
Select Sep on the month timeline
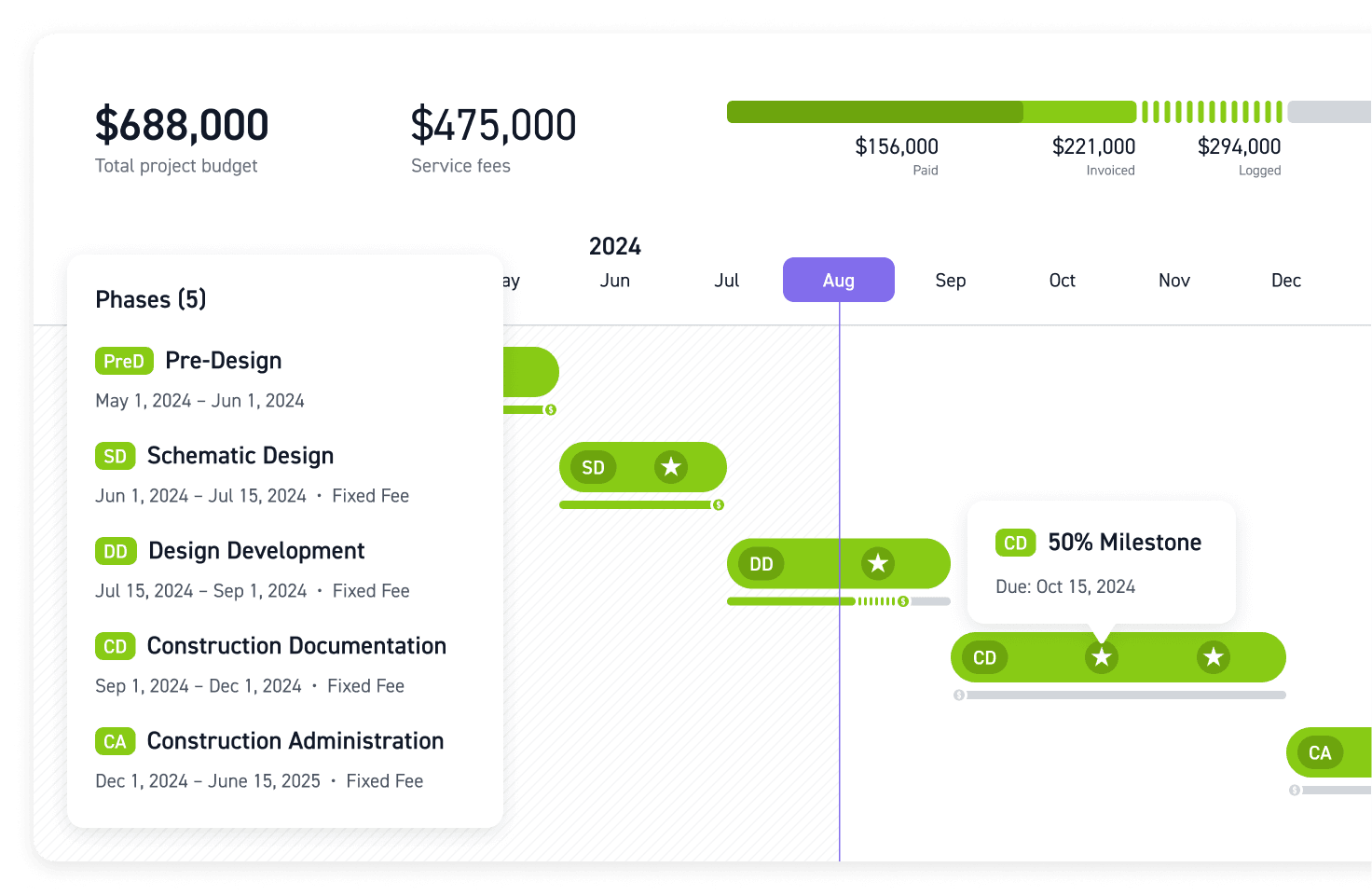coord(950,280)
